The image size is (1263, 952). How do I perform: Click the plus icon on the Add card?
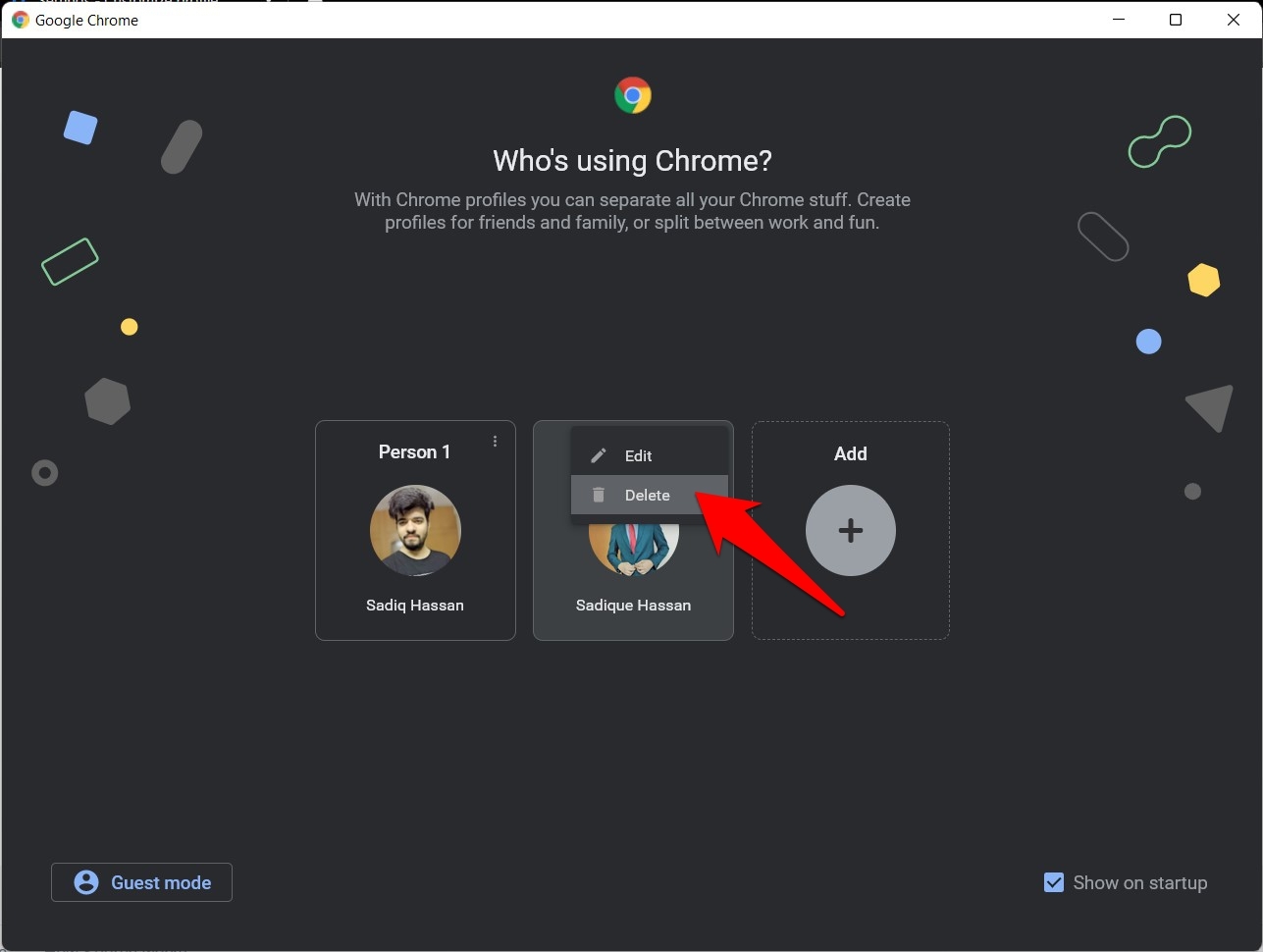[850, 530]
